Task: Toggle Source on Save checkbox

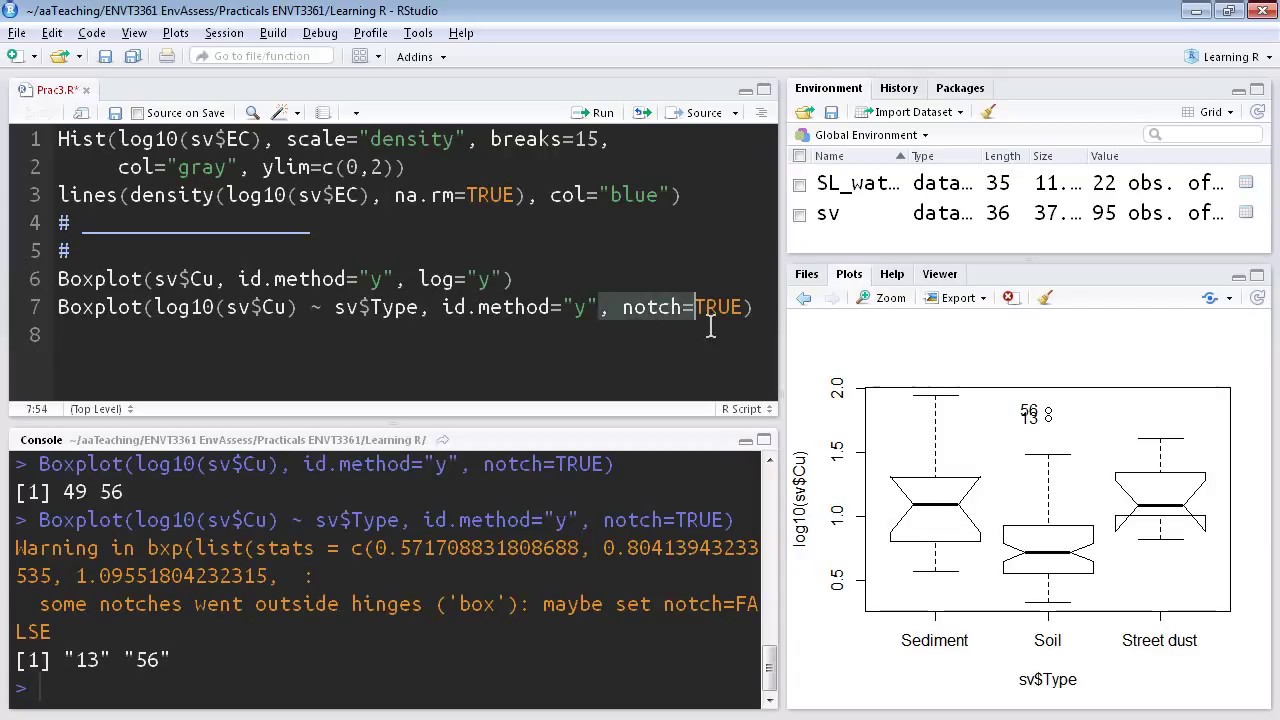Action: (138, 113)
